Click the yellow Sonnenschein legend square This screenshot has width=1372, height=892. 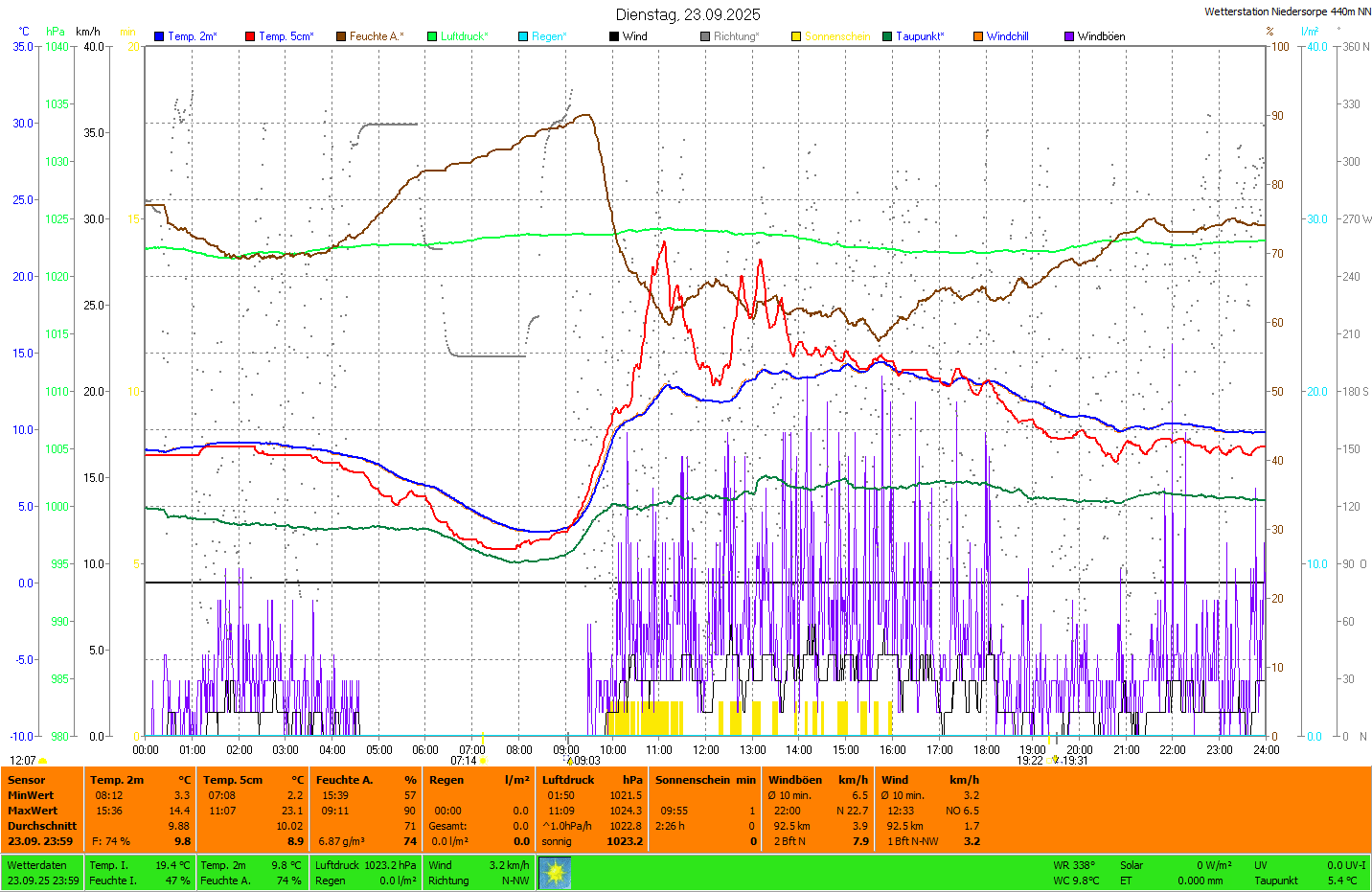[796, 36]
